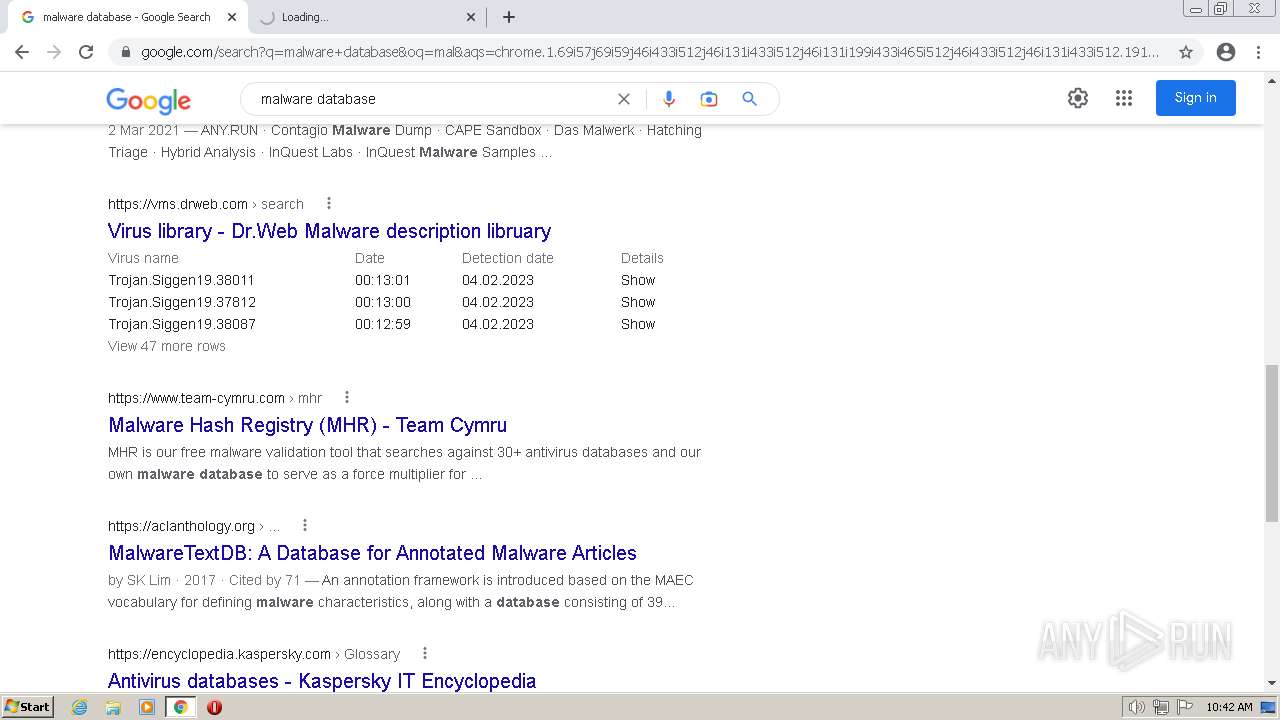Open the Chrome three-dot menu
Viewport: 1280px width, 720px height.
(x=1258, y=52)
